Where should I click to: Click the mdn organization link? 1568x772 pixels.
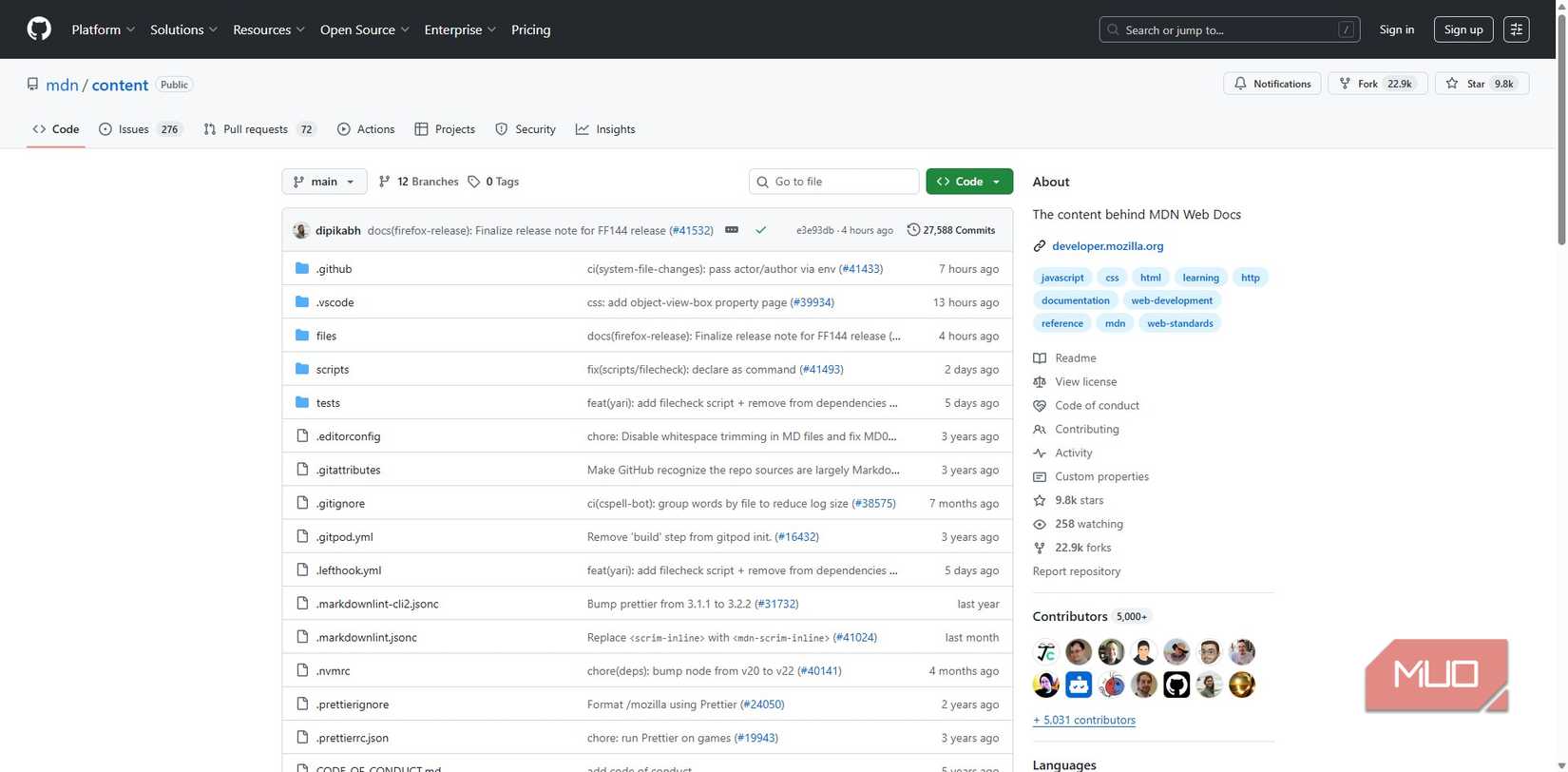[x=62, y=85]
